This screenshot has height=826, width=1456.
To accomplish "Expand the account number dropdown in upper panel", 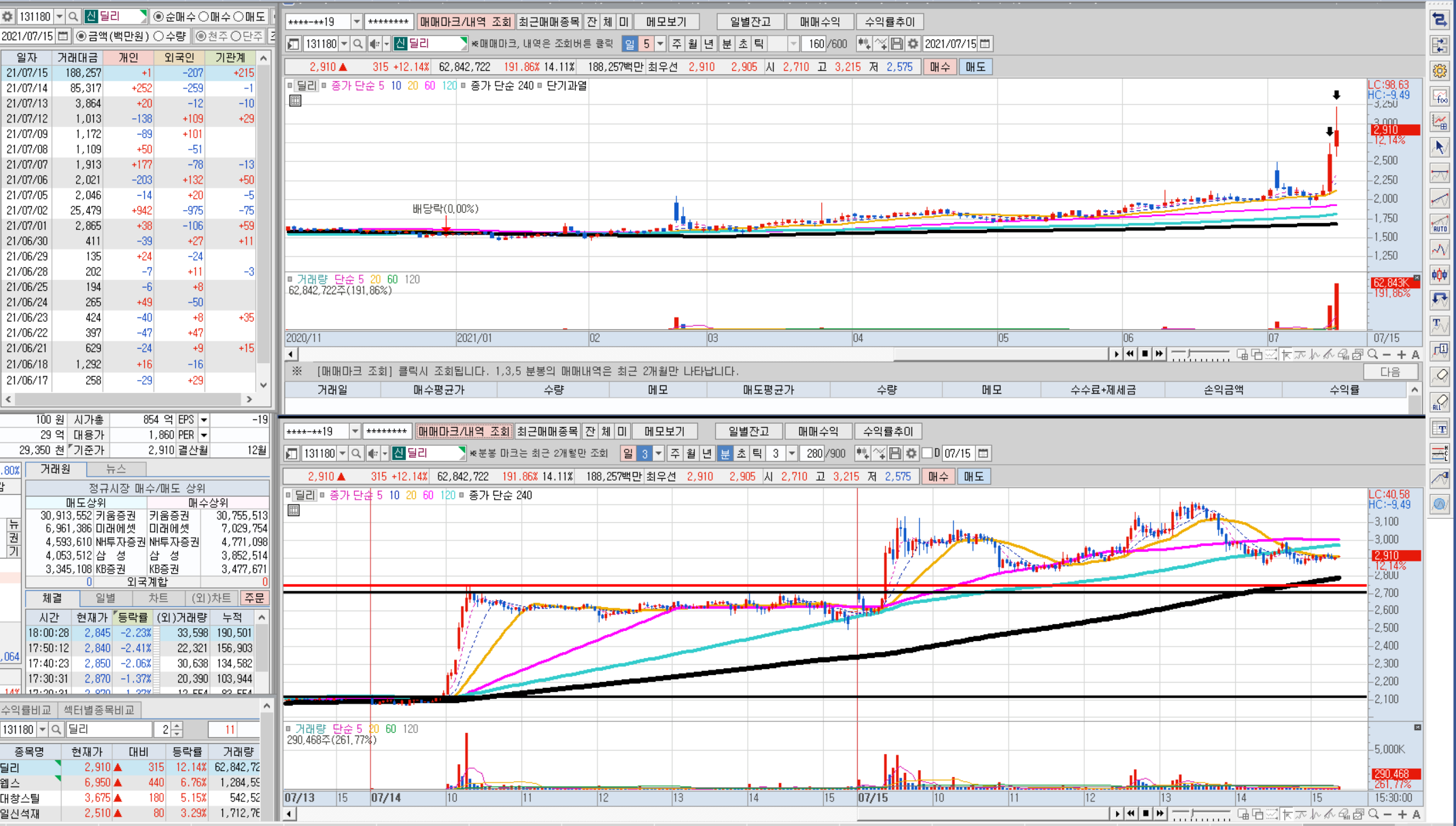I will coord(356,22).
